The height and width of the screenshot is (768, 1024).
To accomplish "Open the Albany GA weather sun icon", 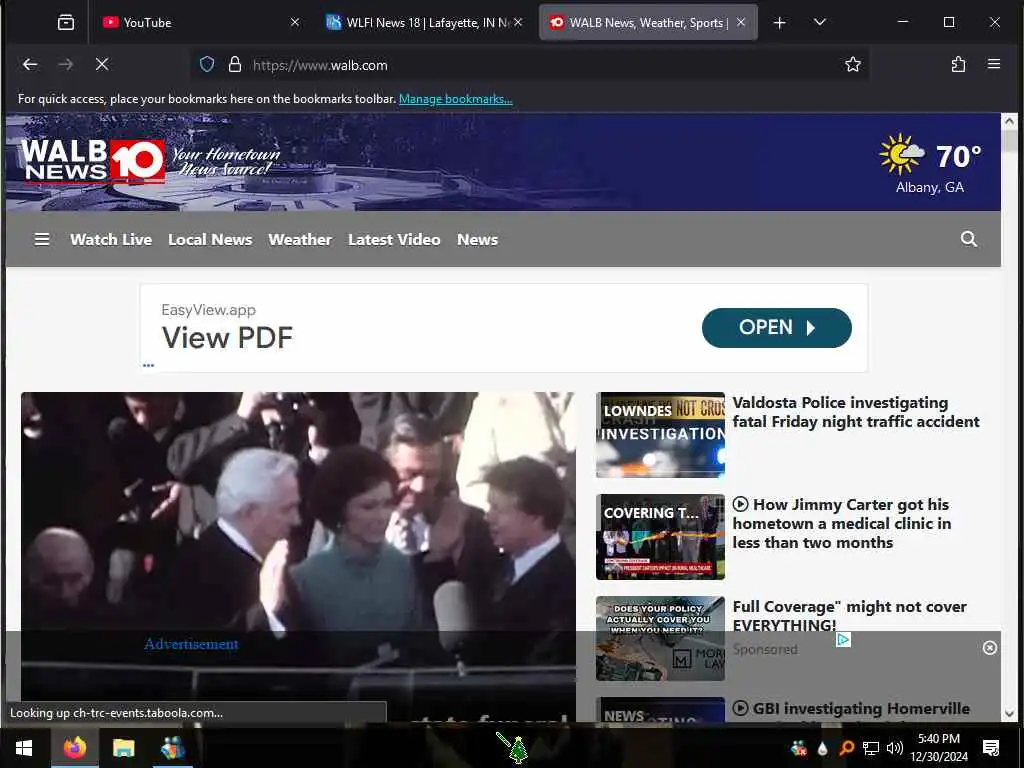I will tap(901, 154).
